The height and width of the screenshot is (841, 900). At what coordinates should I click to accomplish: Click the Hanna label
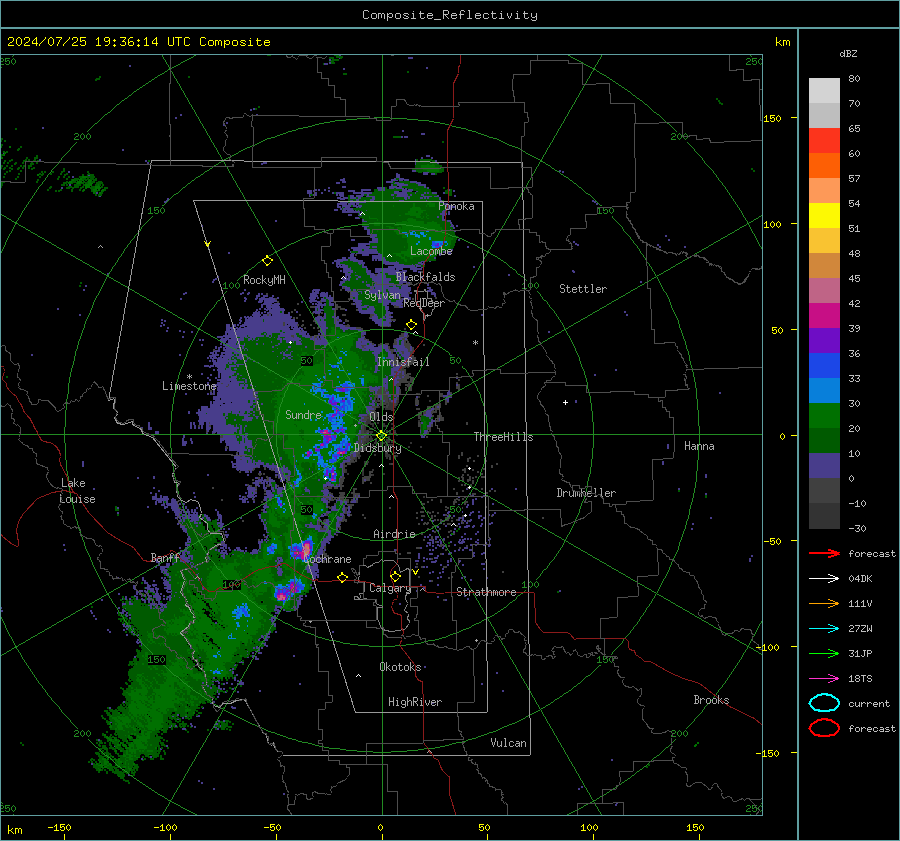(x=699, y=446)
